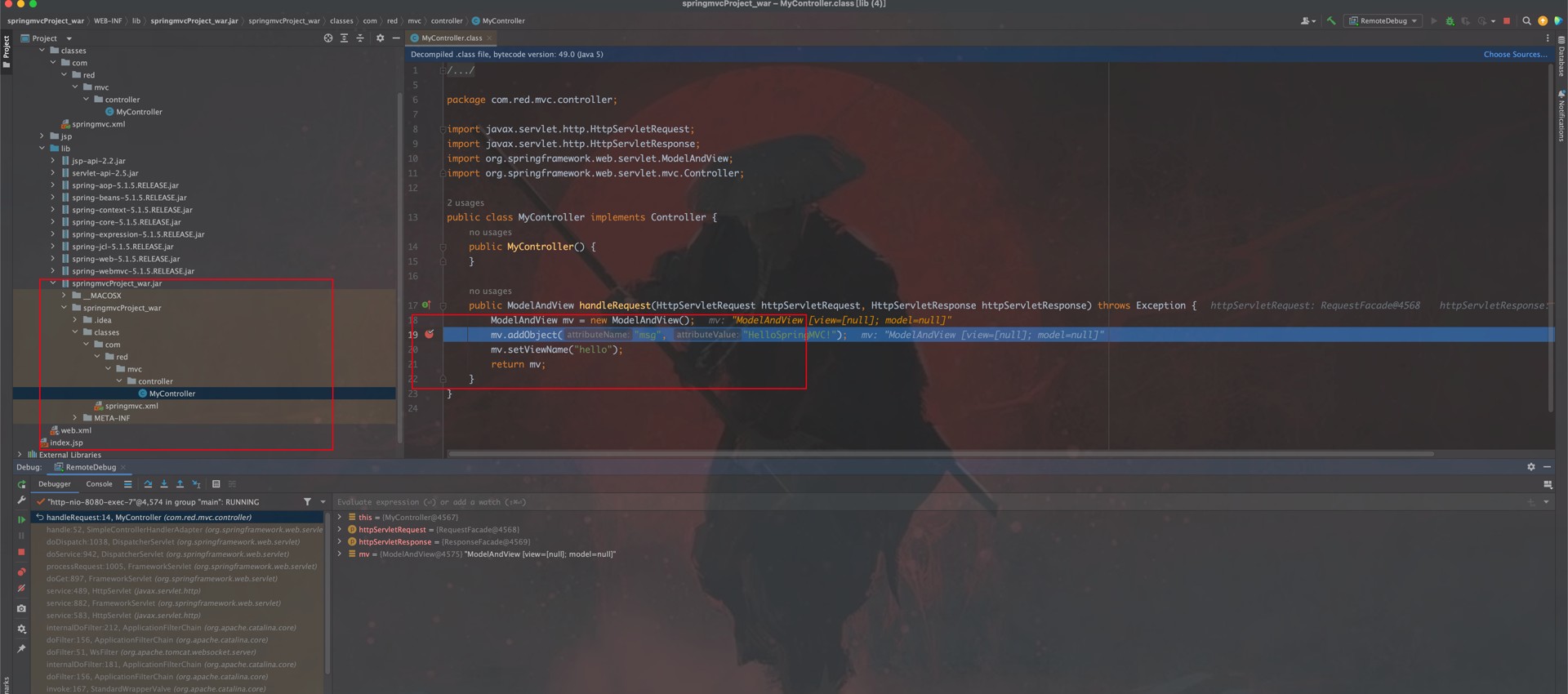1568x694 pixels.
Task: Click Step Over in debugger toolbar
Action: coord(148,484)
